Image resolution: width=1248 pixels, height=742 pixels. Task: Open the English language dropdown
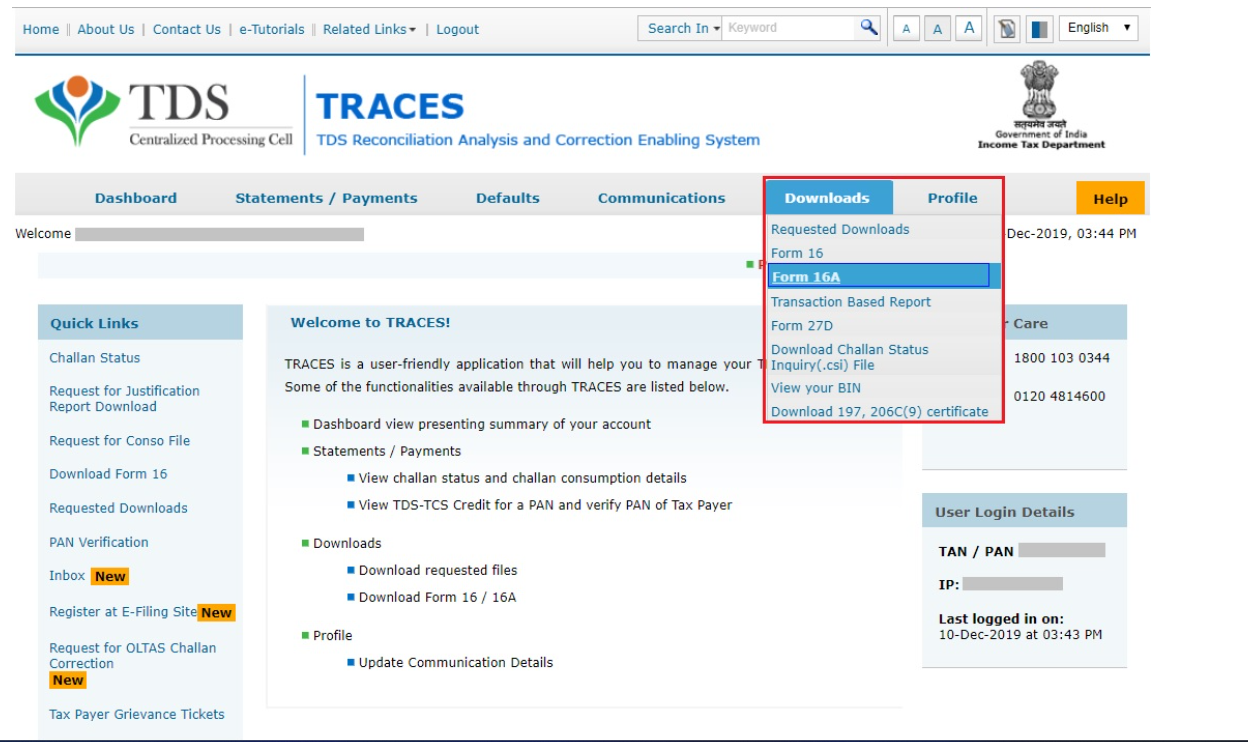click(1098, 28)
